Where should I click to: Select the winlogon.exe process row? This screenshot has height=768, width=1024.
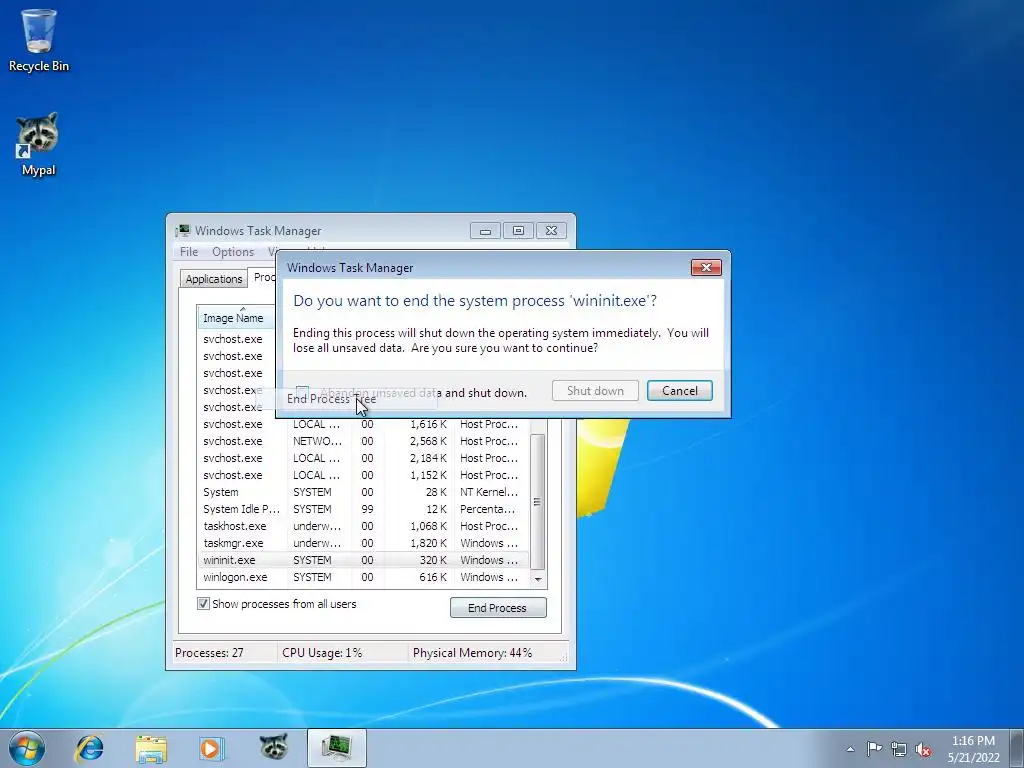[x=364, y=577]
